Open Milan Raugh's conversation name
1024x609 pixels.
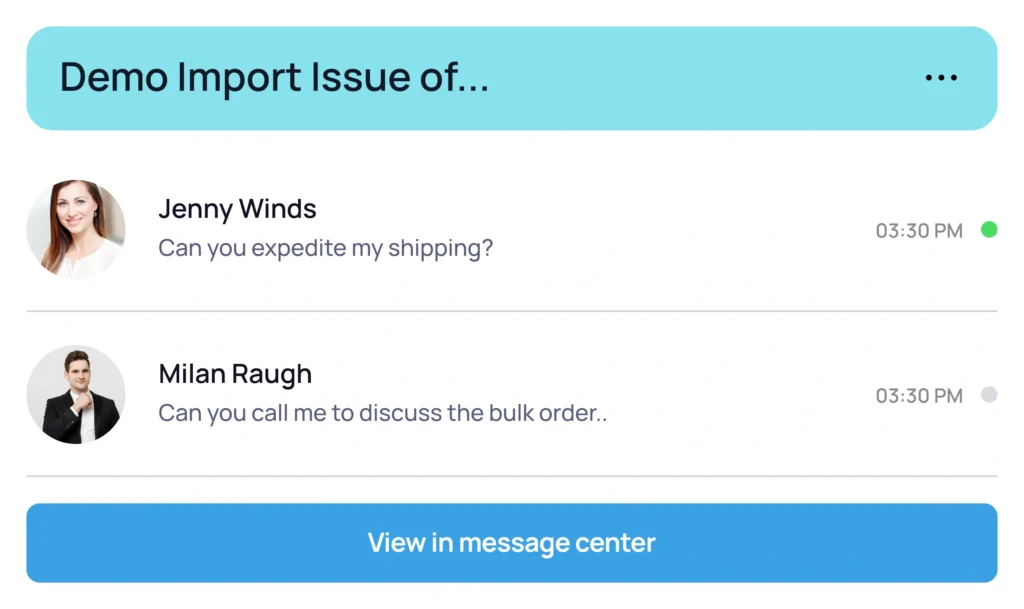[235, 375]
